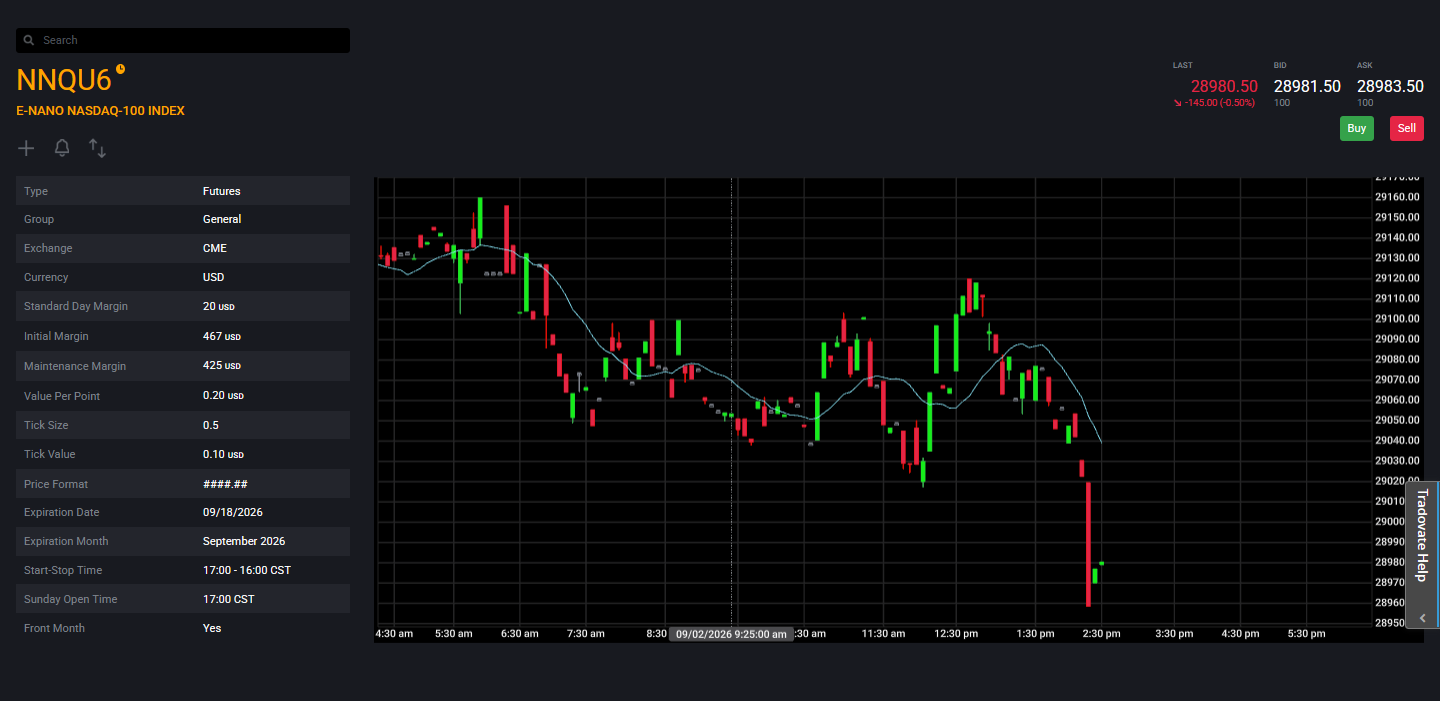The height and width of the screenshot is (701, 1440).
Task: Click the Type row value Futures
Action: coord(221,191)
